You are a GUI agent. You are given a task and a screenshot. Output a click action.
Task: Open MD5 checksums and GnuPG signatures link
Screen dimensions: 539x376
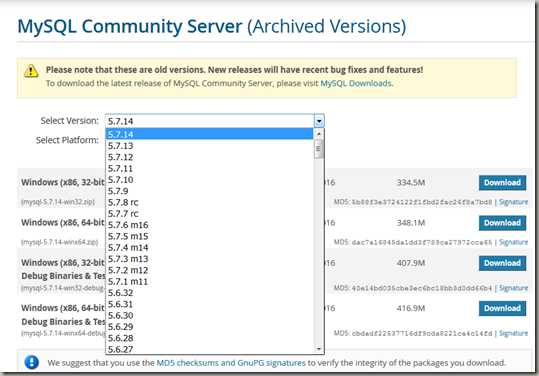tap(231, 363)
